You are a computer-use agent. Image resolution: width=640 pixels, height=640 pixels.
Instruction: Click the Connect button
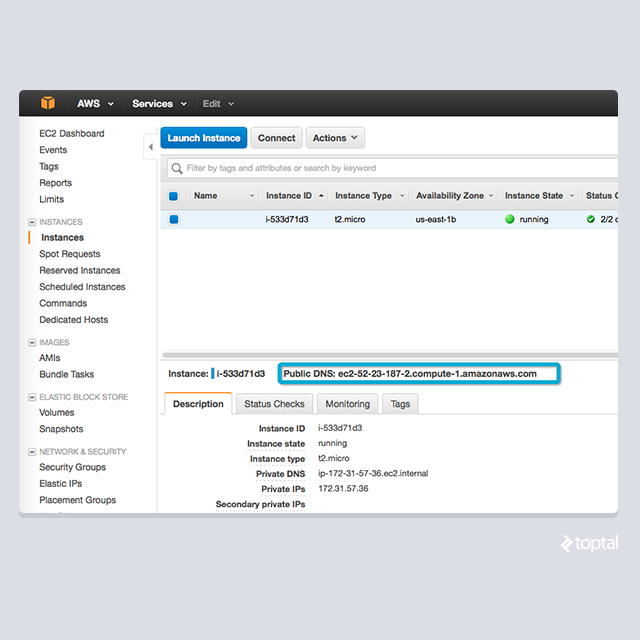(276, 138)
